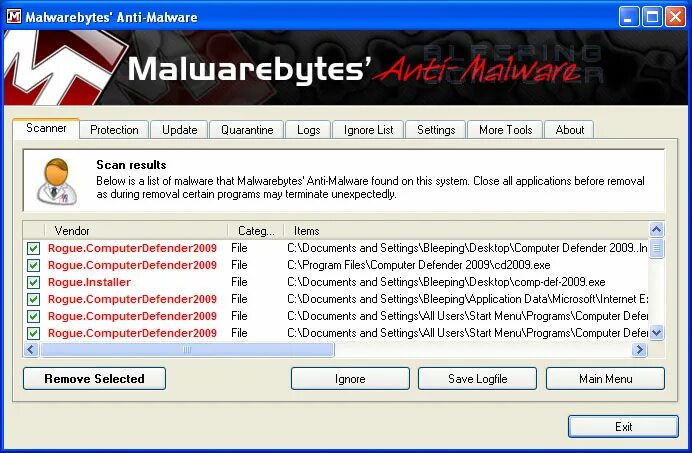Click the Save Logfile button
Image resolution: width=692 pixels, height=453 pixels.
point(478,378)
